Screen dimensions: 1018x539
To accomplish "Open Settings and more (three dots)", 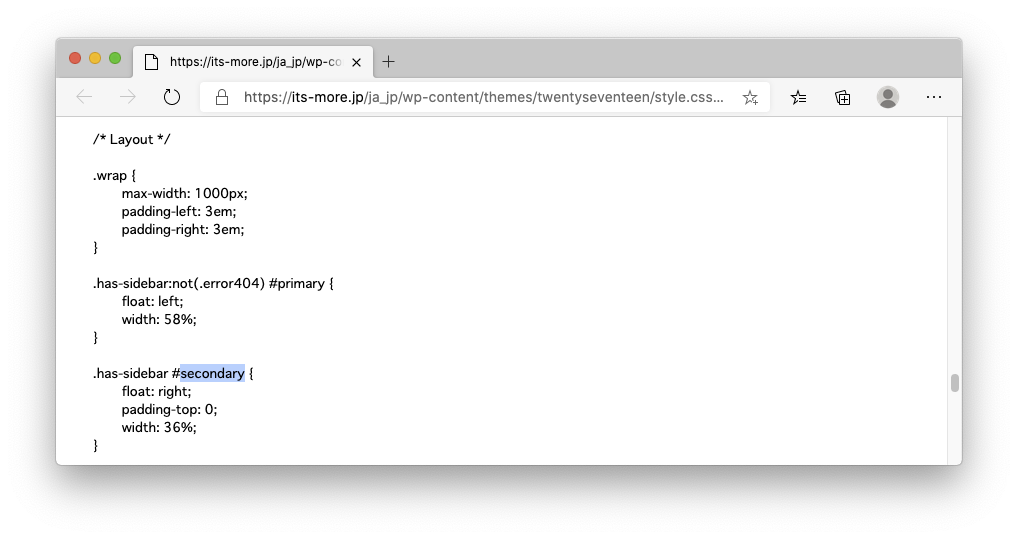I will point(934,97).
